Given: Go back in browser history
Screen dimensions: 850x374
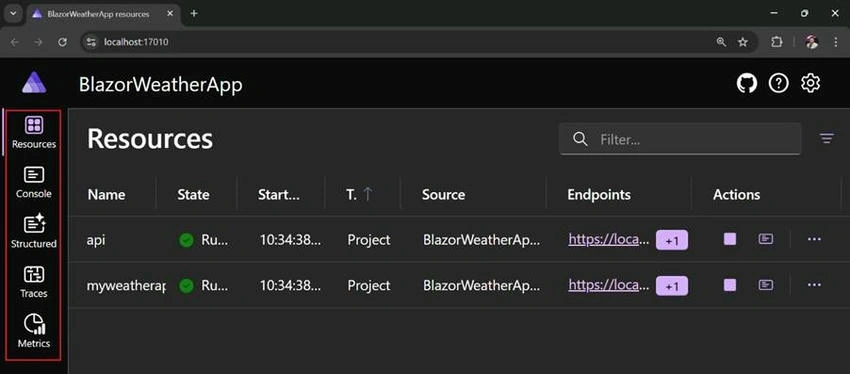Looking at the screenshot, I should coord(15,42).
